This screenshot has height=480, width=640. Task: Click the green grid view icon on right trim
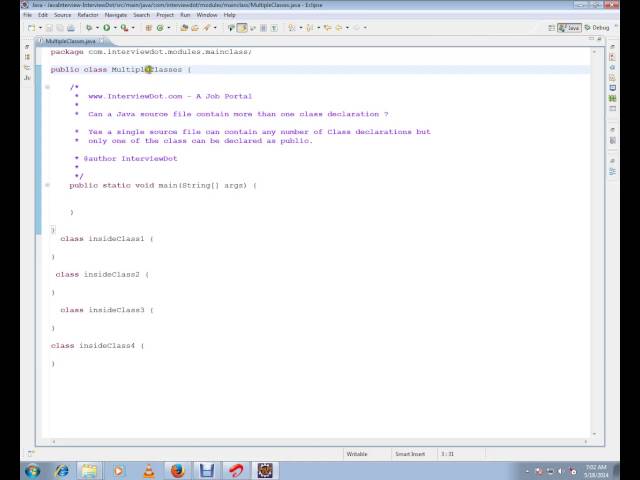pyautogui.click(x=612, y=98)
